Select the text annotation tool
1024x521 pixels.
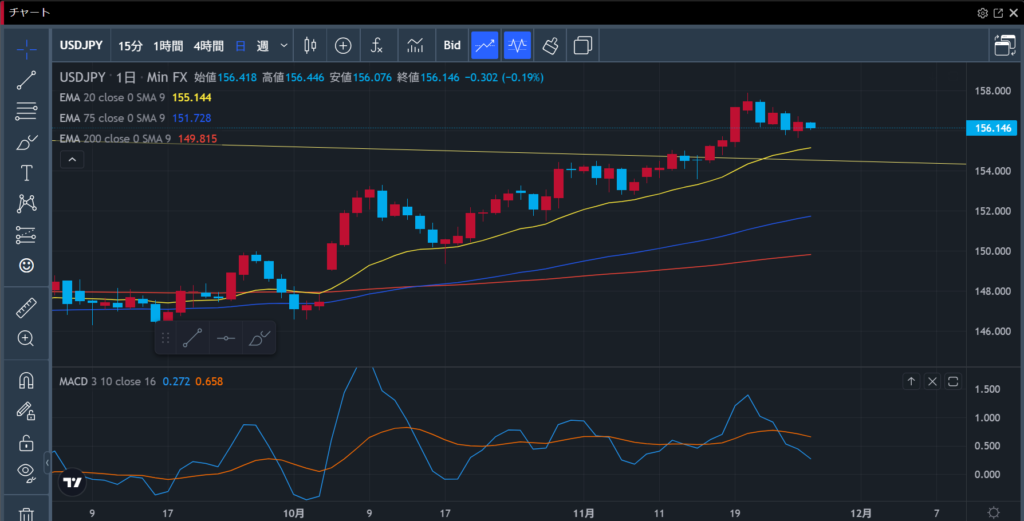coord(26,173)
